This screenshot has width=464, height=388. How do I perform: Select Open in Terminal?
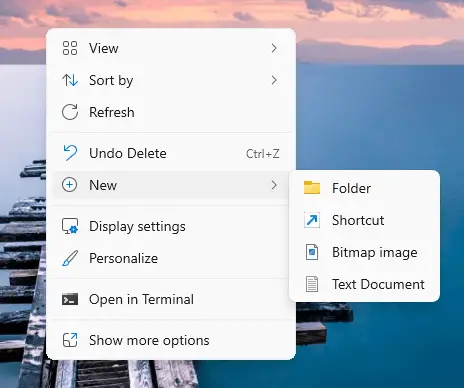point(171,299)
